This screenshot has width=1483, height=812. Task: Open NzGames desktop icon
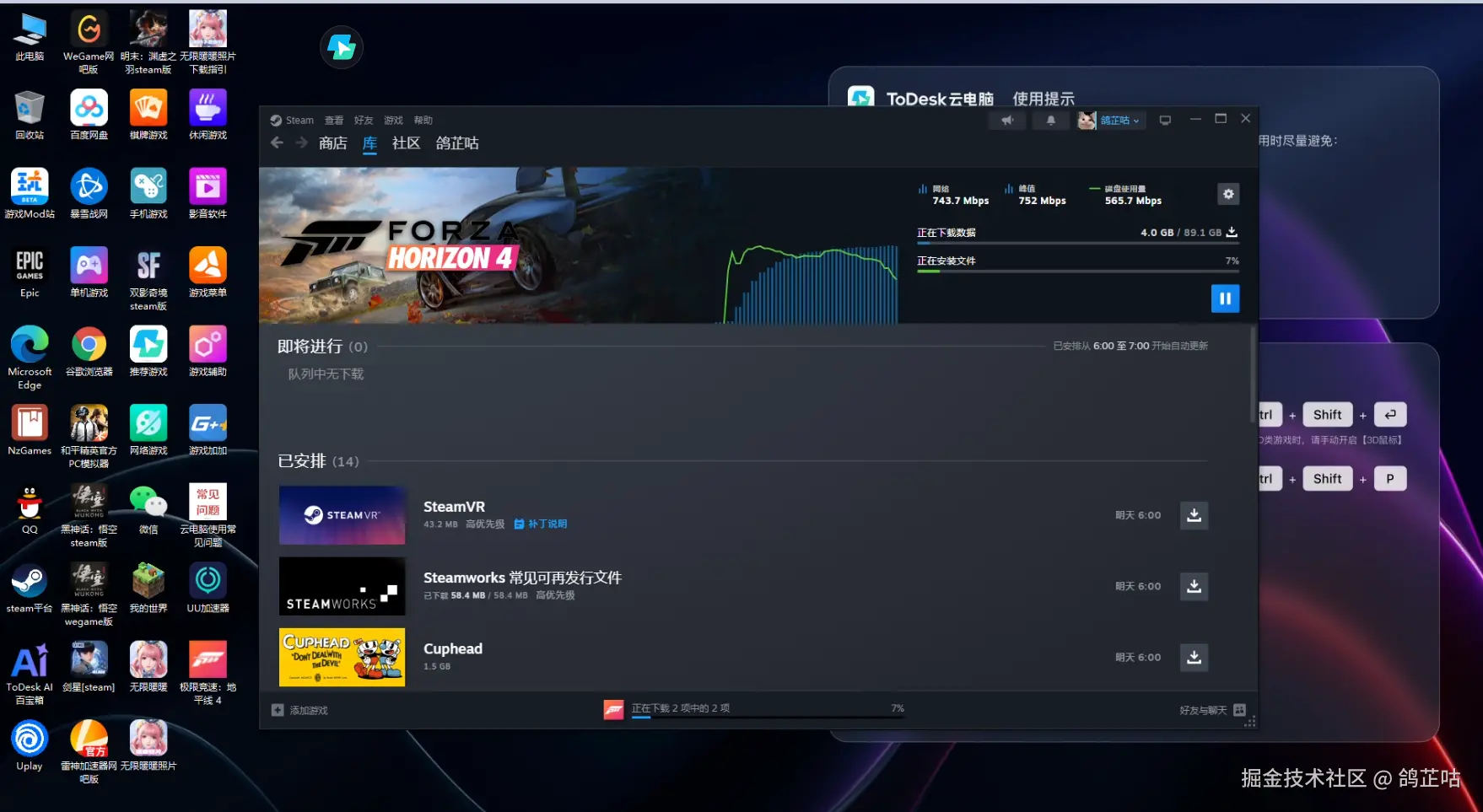30,431
